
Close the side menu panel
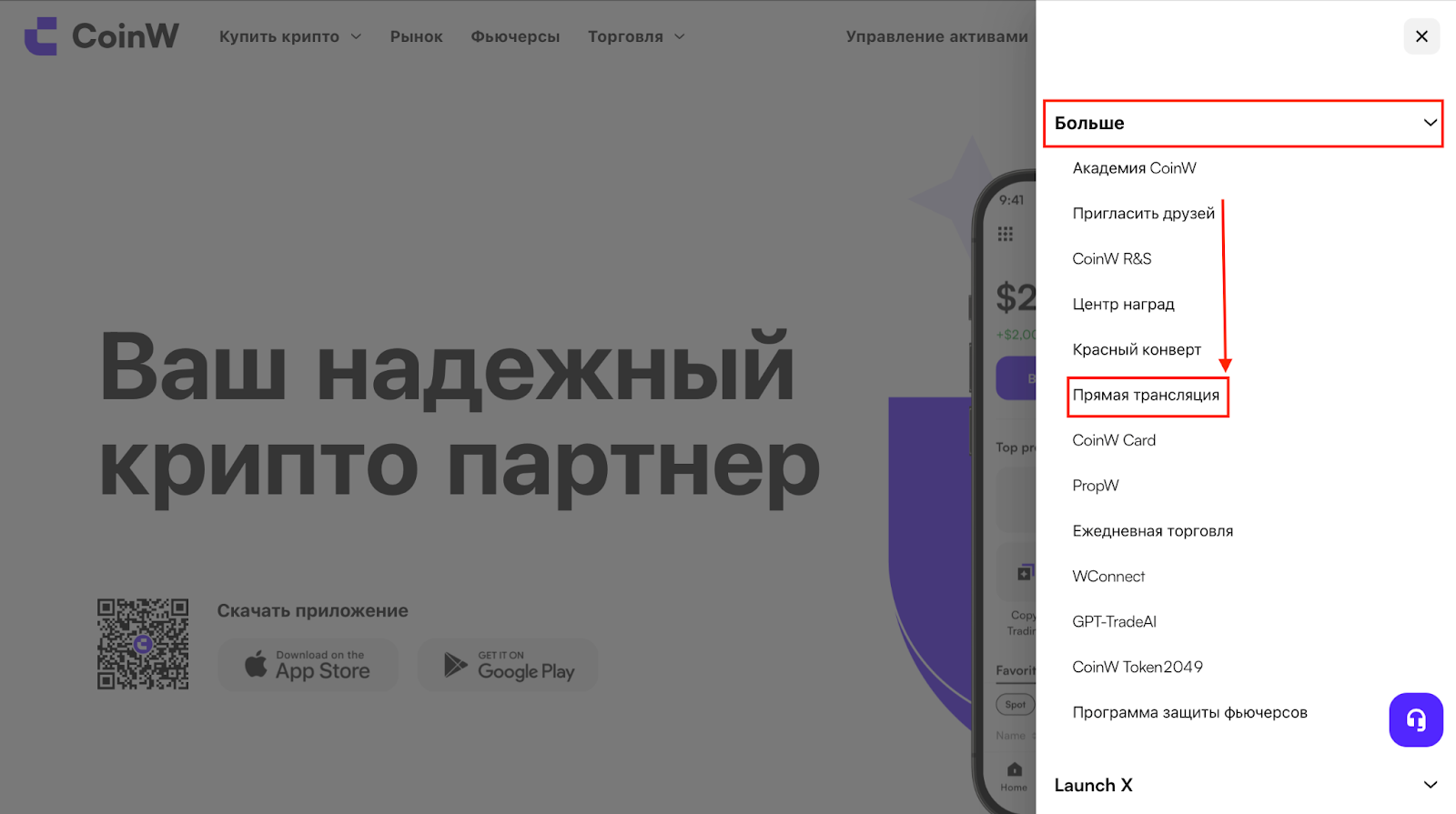click(x=1421, y=36)
